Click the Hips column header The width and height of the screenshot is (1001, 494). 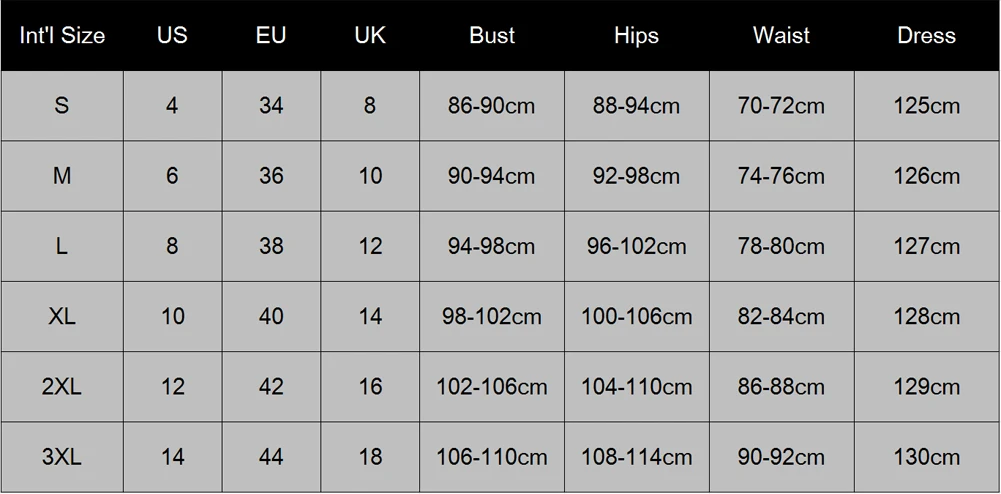pyautogui.click(x=636, y=36)
